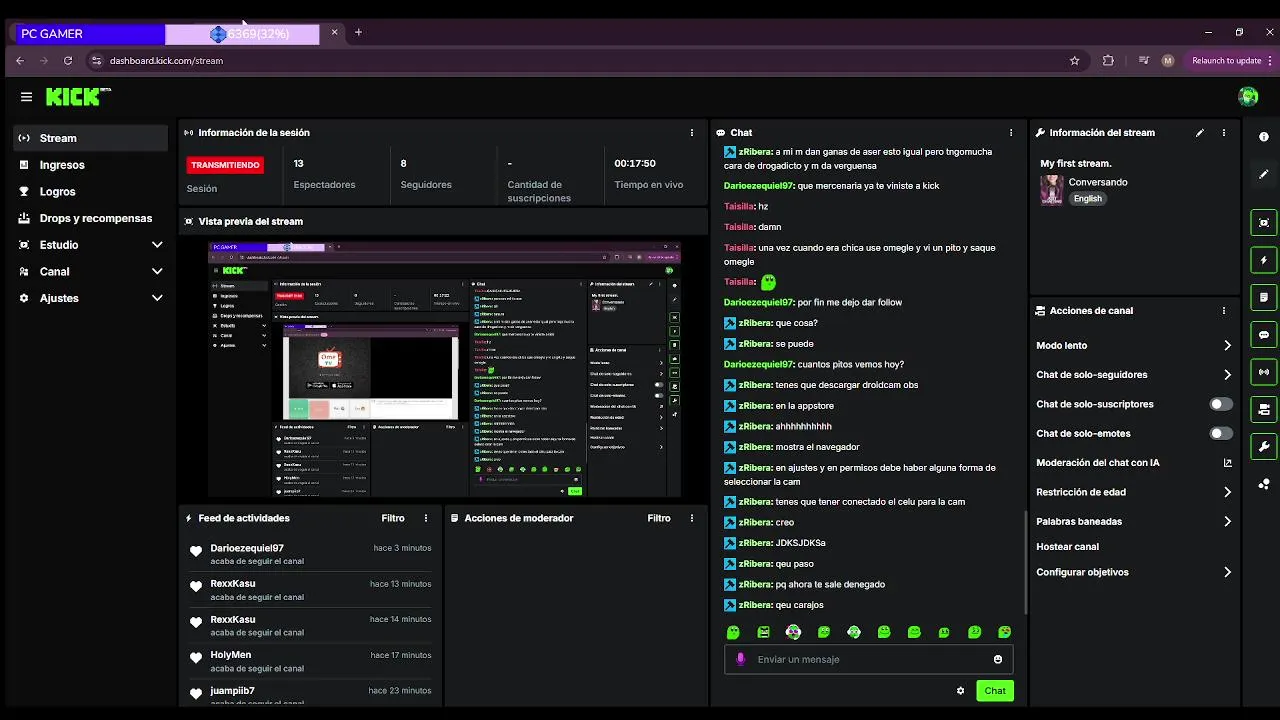The height and width of the screenshot is (720, 1280).
Task: Open the emoji picker in message box
Action: coord(998,659)
